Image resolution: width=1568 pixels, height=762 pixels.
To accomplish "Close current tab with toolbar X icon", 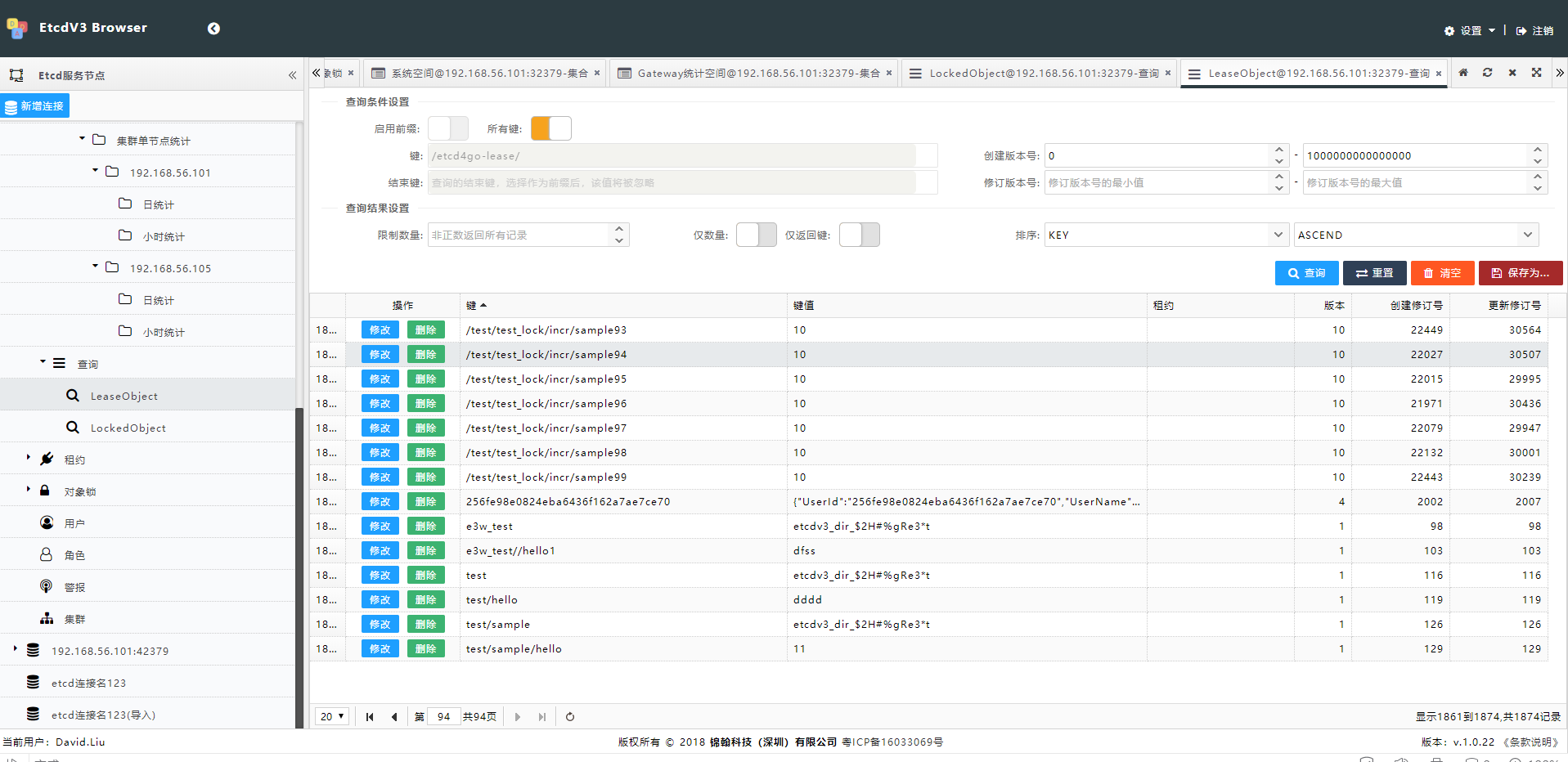I will point(1512,73).
